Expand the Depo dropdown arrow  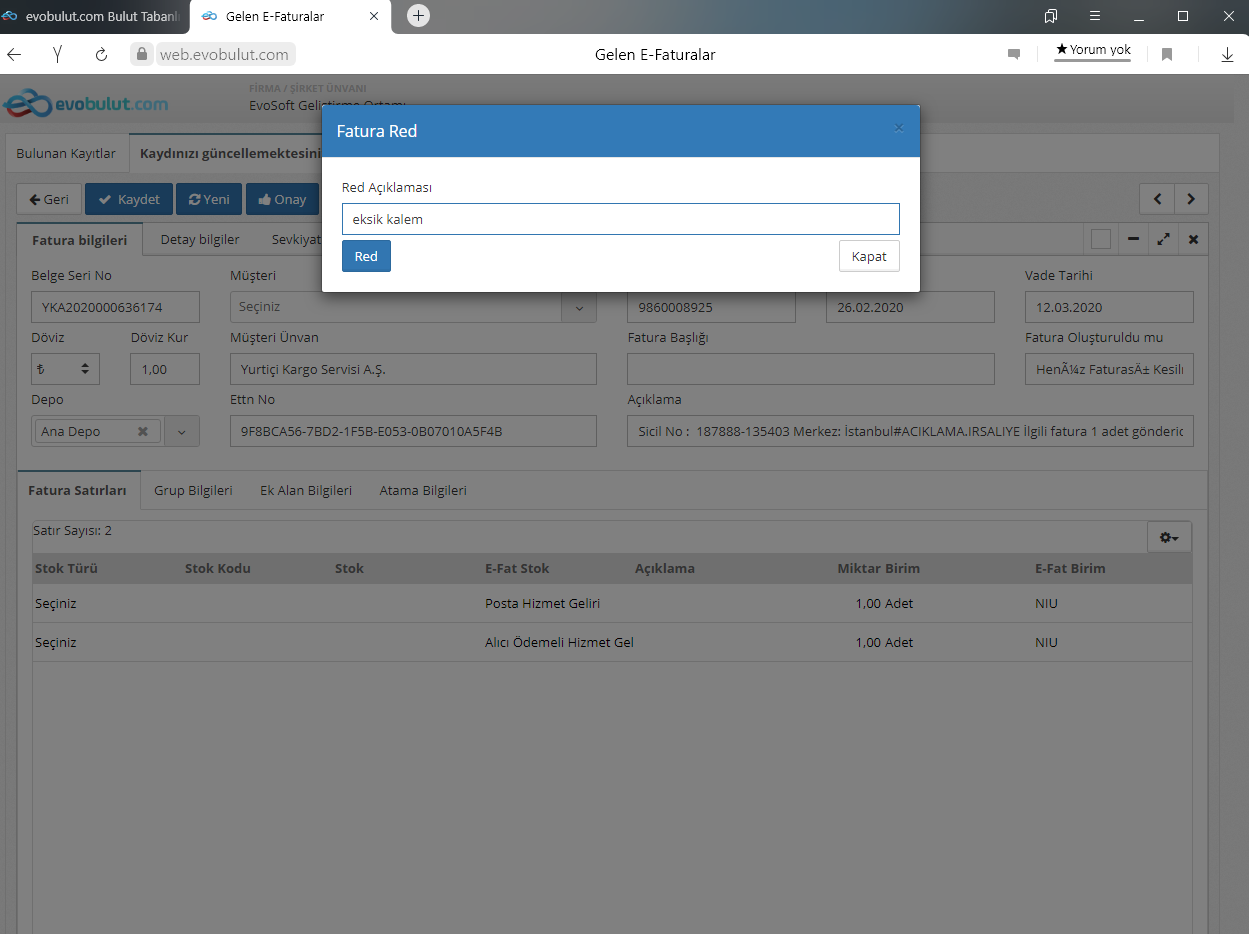(182, 431)
